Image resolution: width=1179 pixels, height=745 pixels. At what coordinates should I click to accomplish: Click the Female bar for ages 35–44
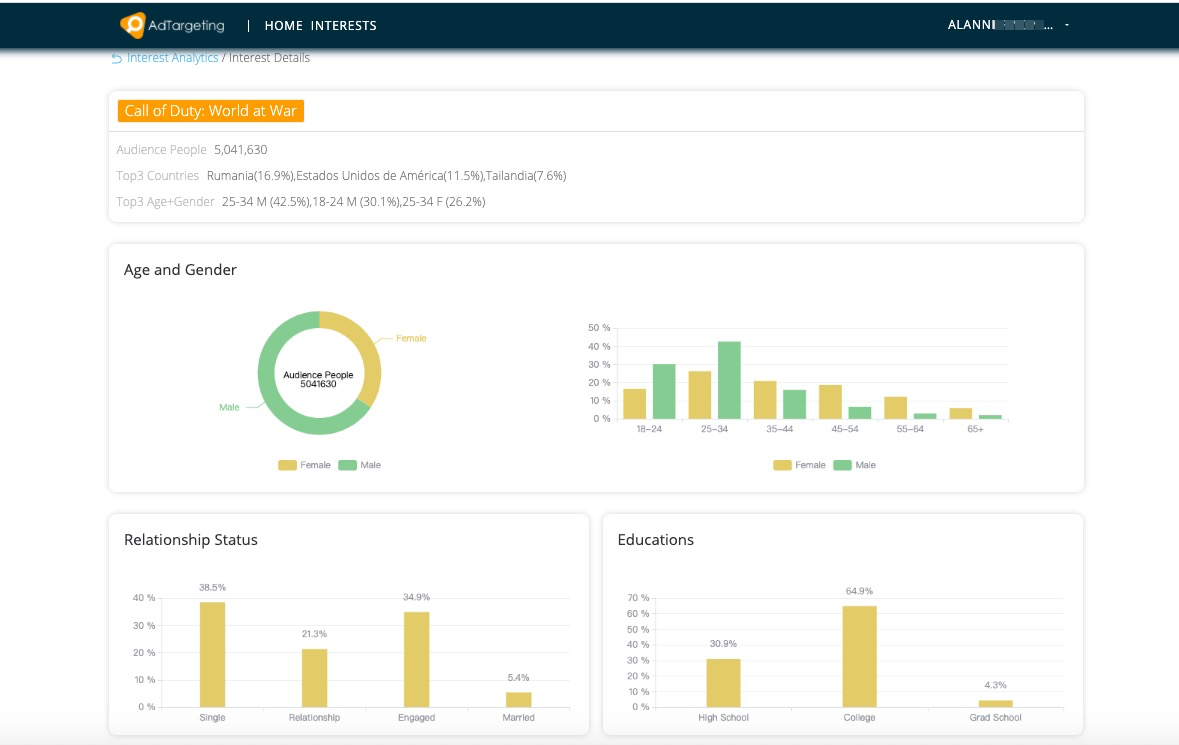click(x=765, y=400)
